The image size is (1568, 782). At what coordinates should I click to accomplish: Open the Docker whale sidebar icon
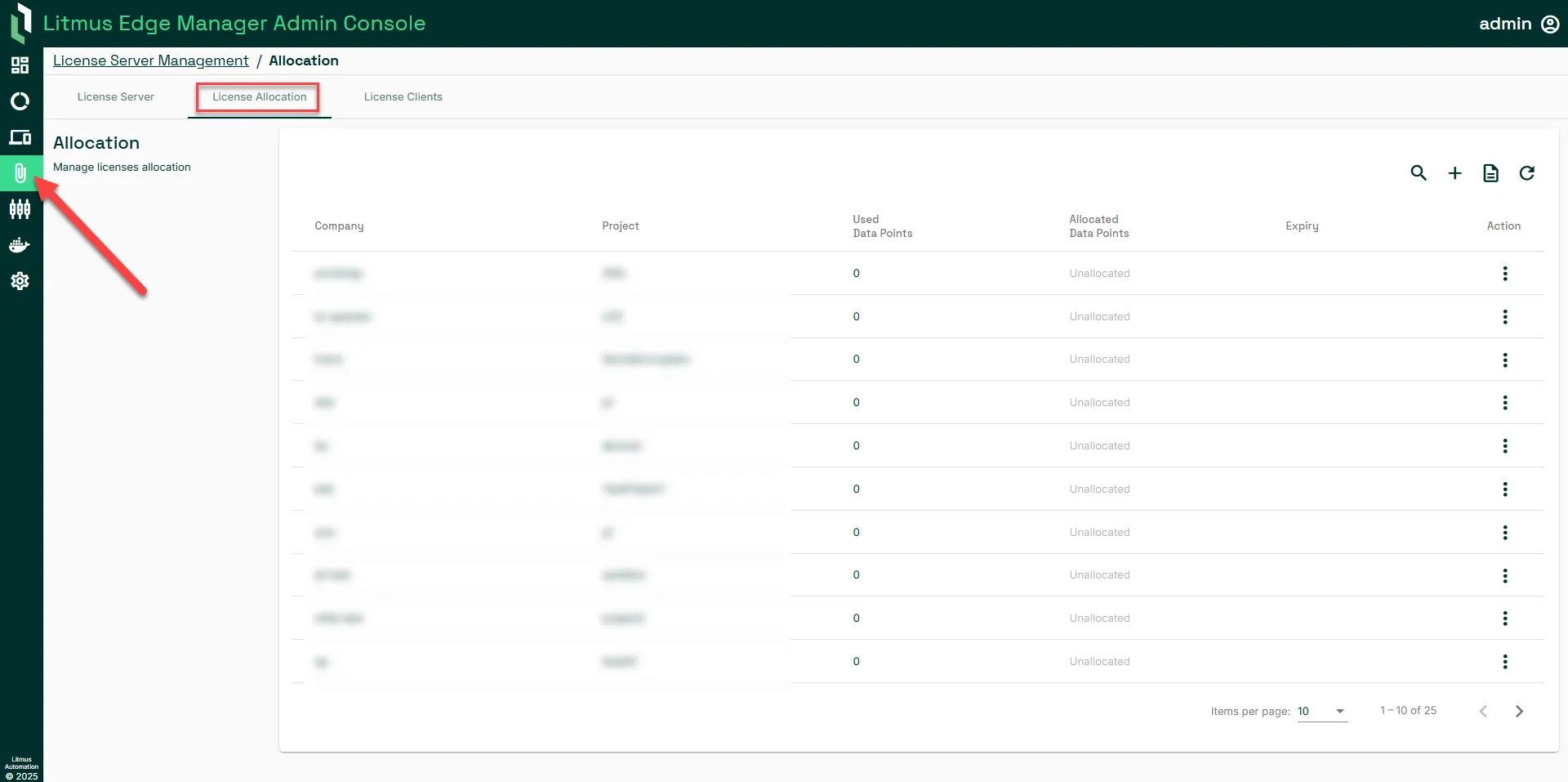coord(20,245)
